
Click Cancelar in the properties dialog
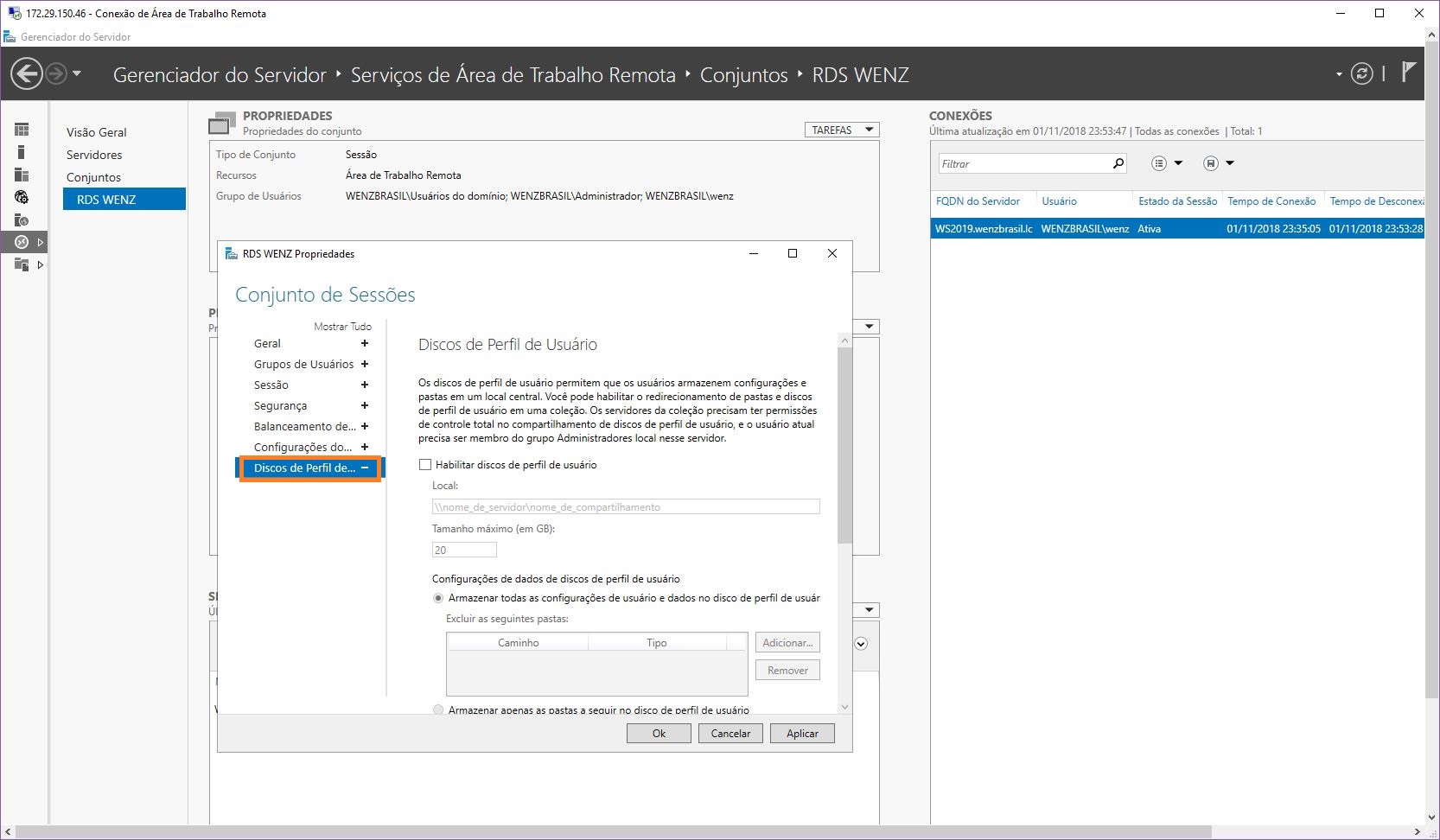coord(730,733)
